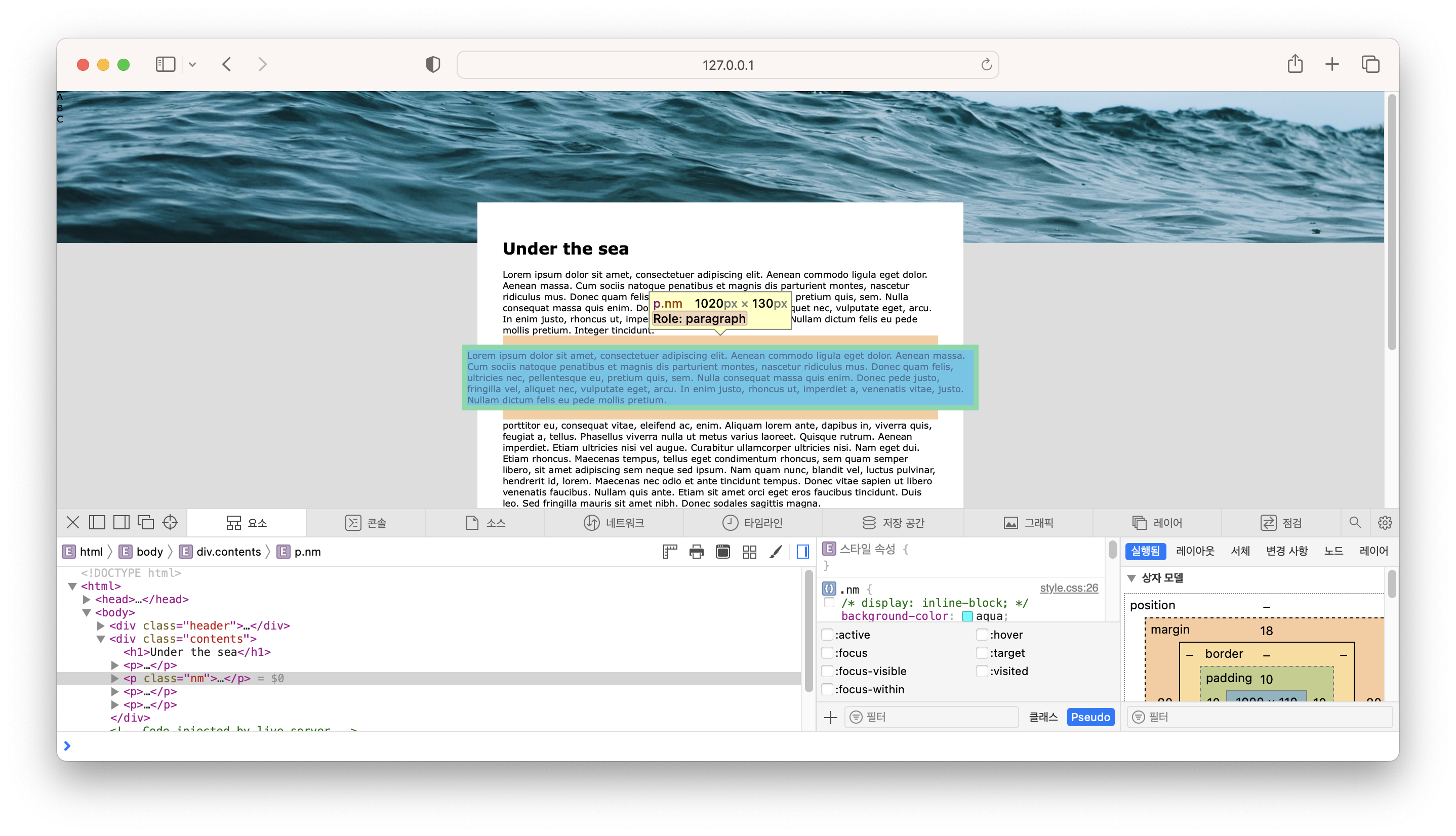
Task: Collapse the body node triangle
Action: click(x=87, y=613)
